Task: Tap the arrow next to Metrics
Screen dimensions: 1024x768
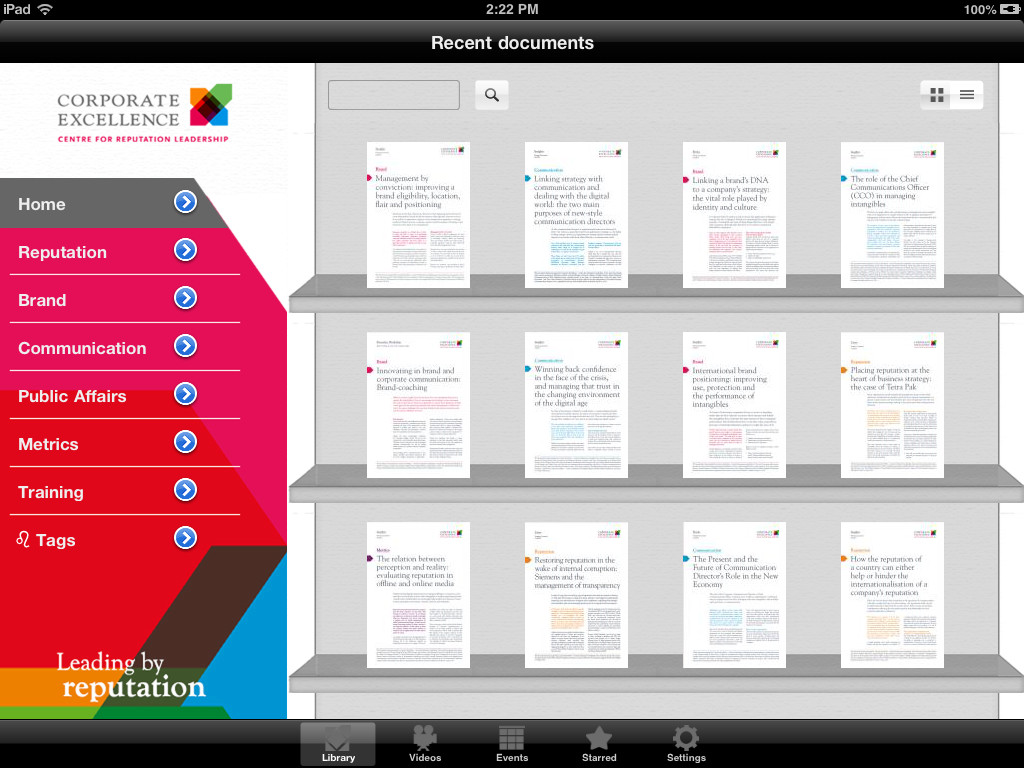Action: (185, 442)
